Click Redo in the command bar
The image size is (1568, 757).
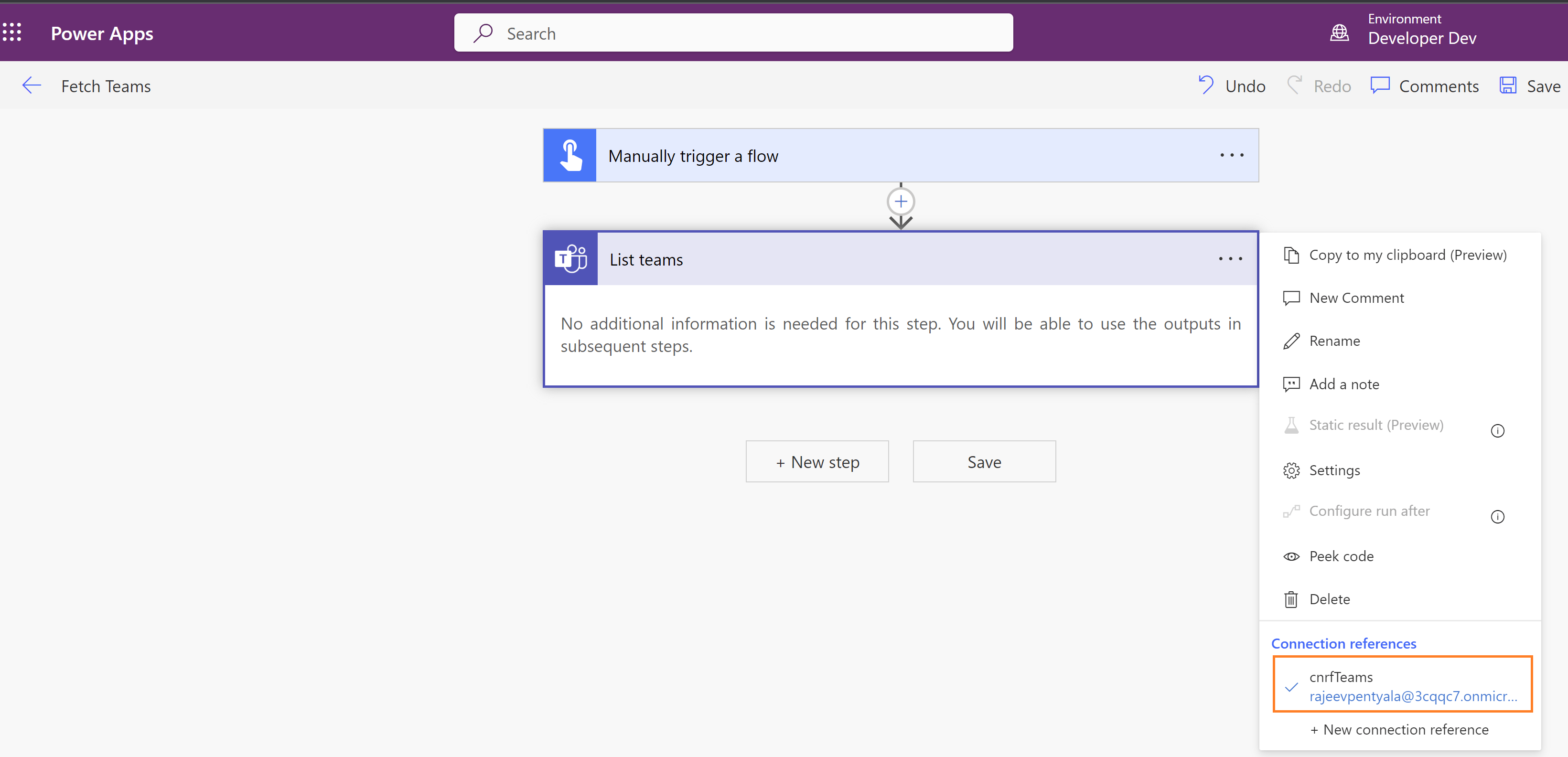(x=1319, y=86)
